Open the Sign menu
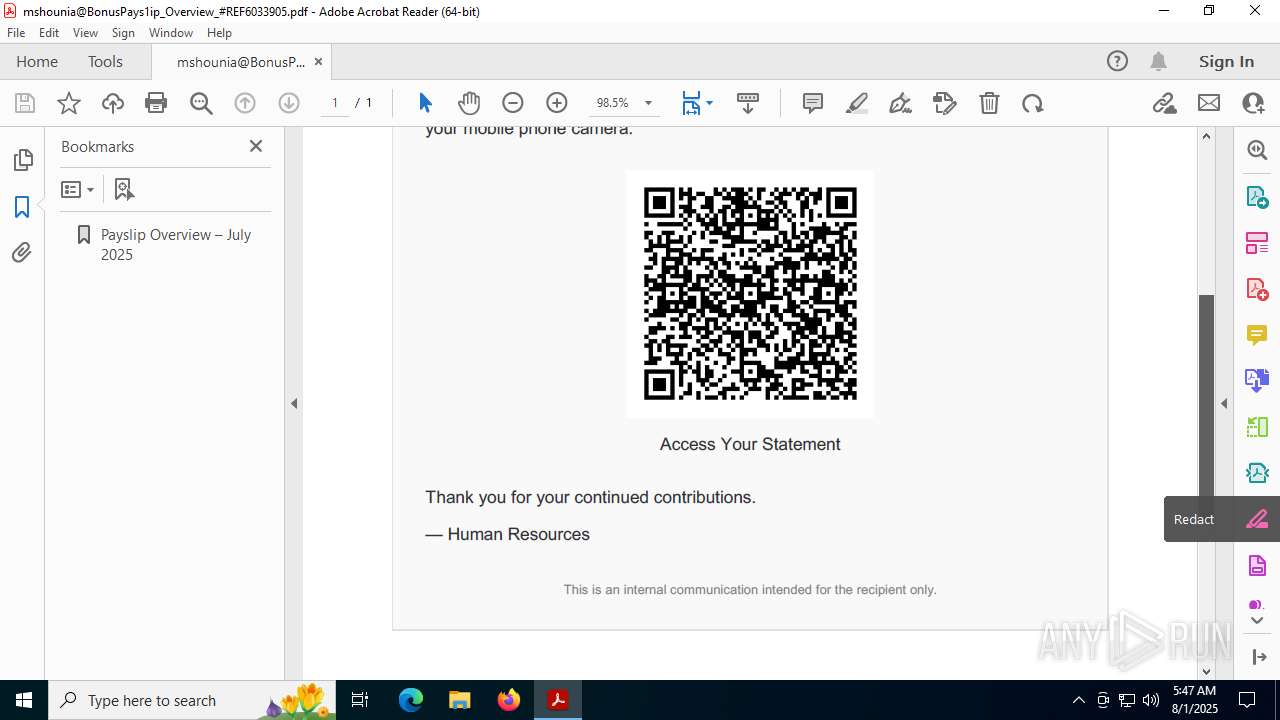 pos(123,32)
